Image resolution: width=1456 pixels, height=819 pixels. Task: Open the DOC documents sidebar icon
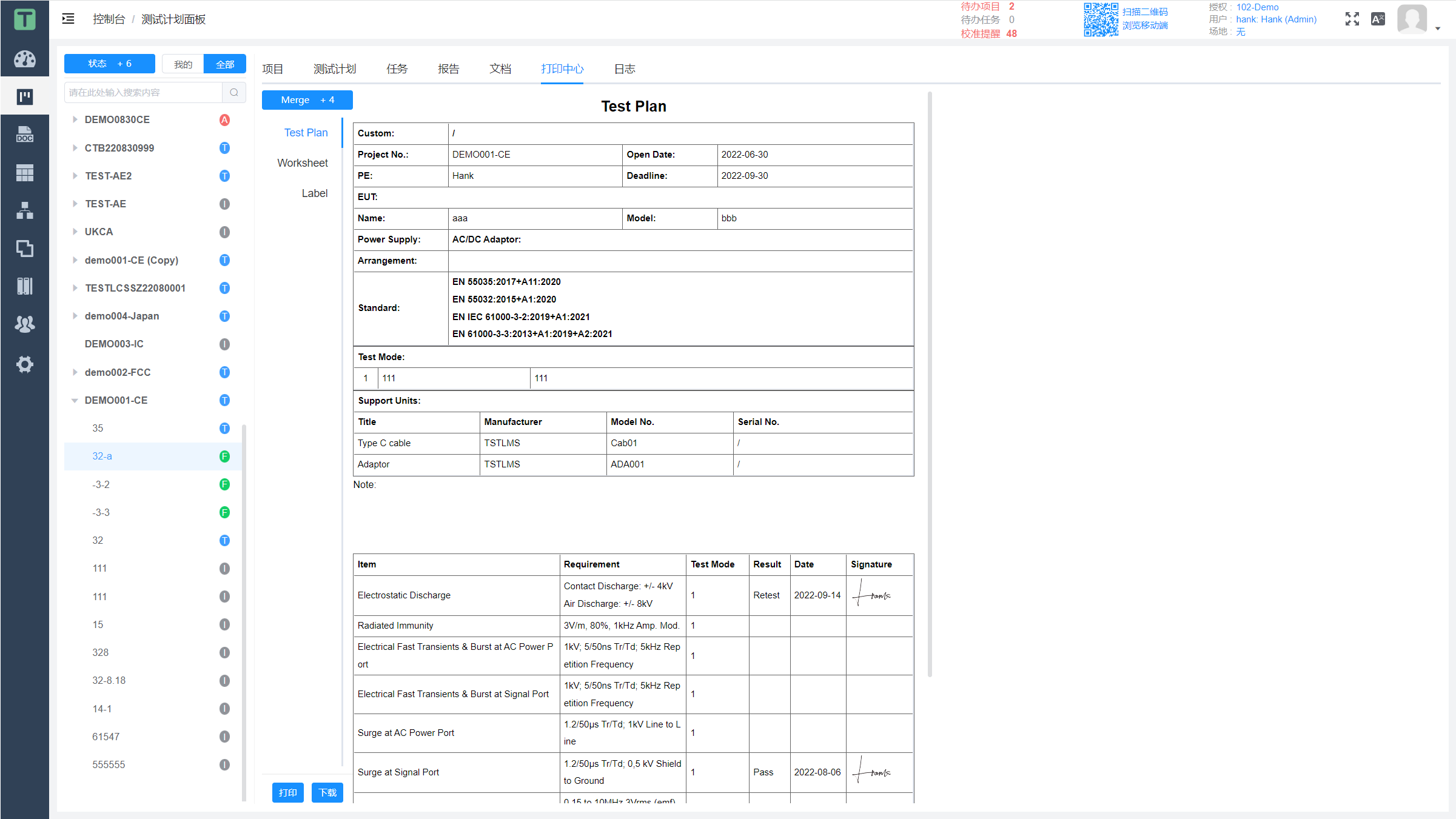pyautogui.click(x=24, y=135)
